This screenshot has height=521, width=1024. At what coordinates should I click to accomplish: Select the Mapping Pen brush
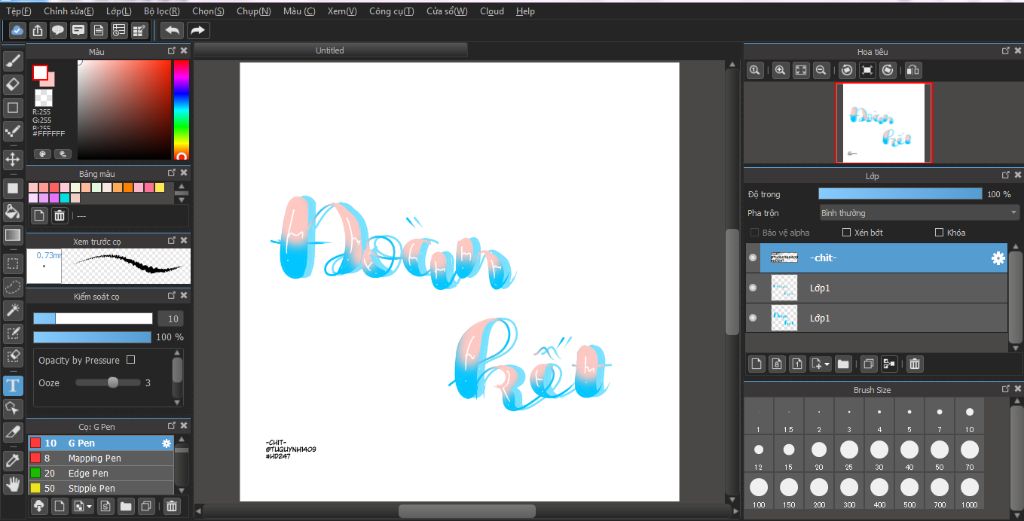click(x=101, y=458)
